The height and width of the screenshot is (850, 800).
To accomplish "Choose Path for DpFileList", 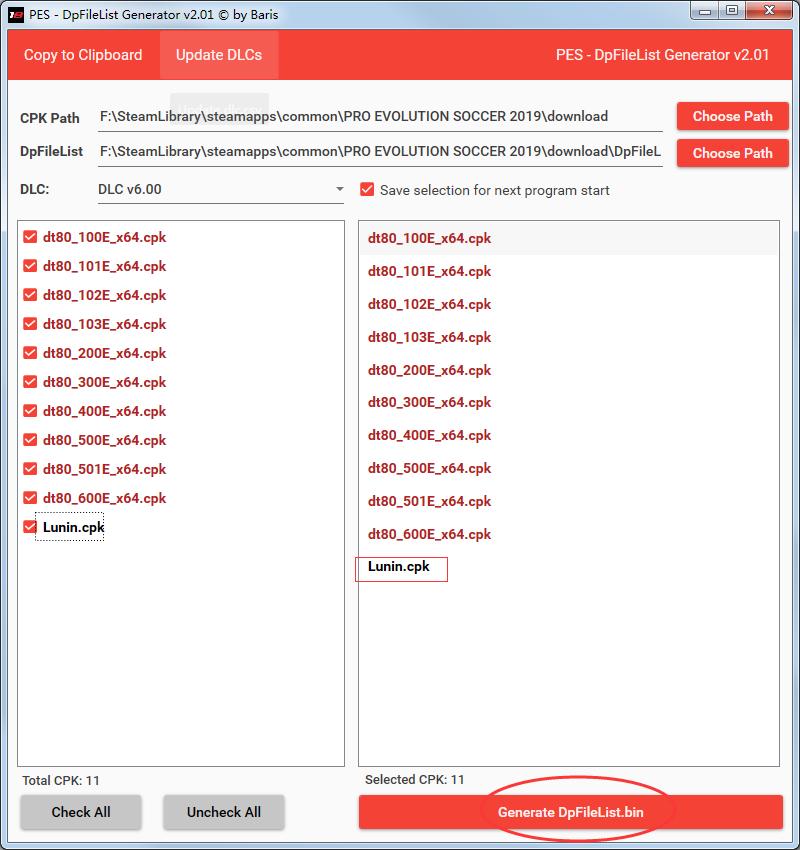I will click(x=732, y=153).
